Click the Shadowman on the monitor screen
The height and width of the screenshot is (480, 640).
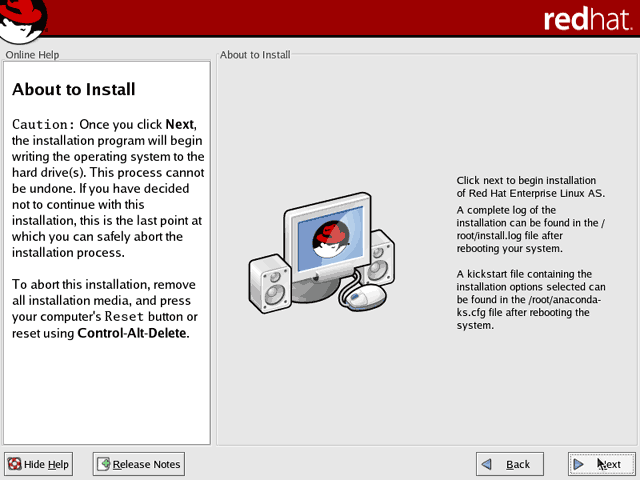[x=331, y=239]
